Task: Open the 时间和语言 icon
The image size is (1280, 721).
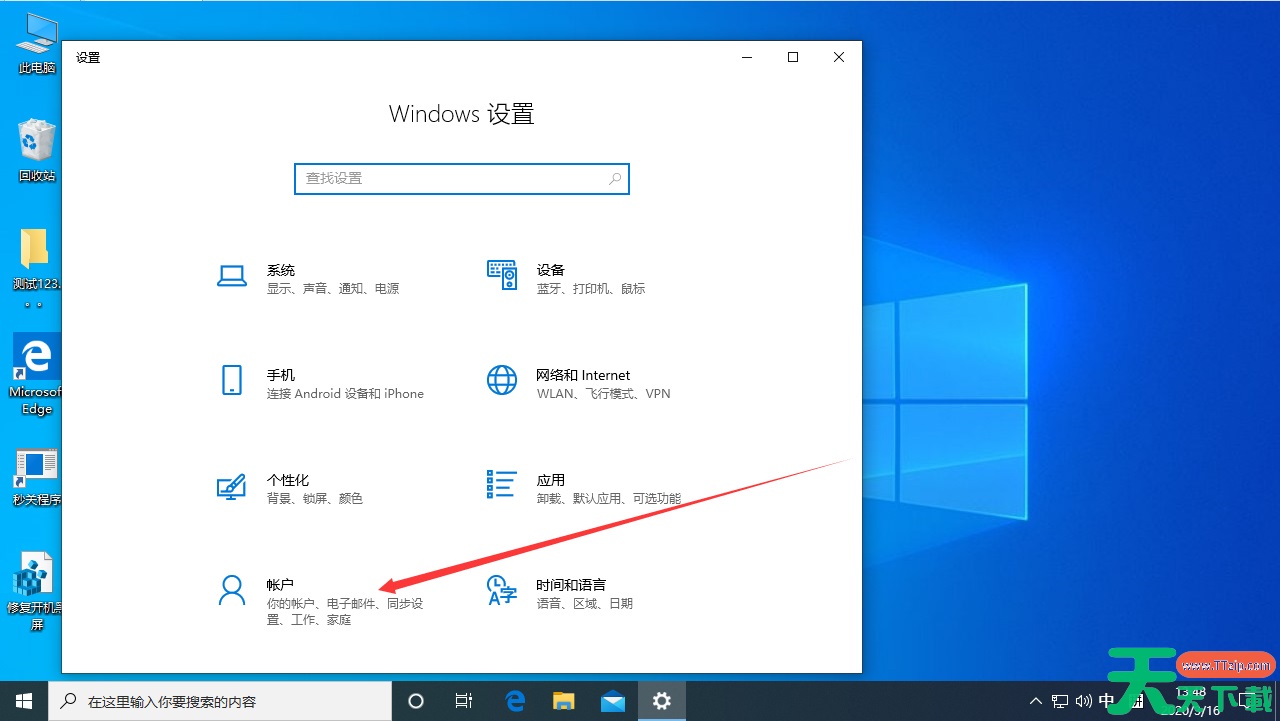Action: point(501,590)
